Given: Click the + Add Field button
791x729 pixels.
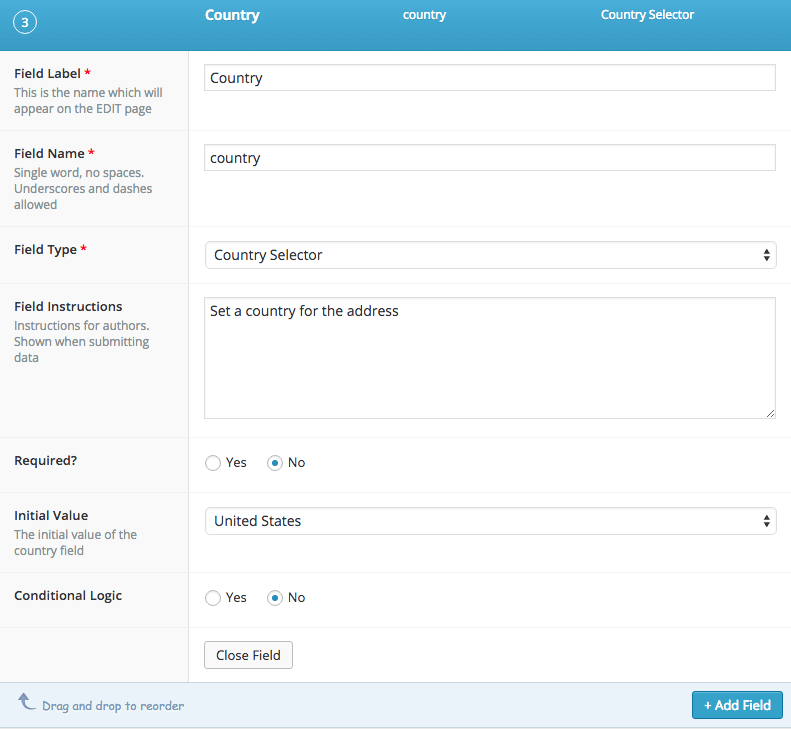Looking at the screenshot, I should pyautogui.click(x=737, y=705).
